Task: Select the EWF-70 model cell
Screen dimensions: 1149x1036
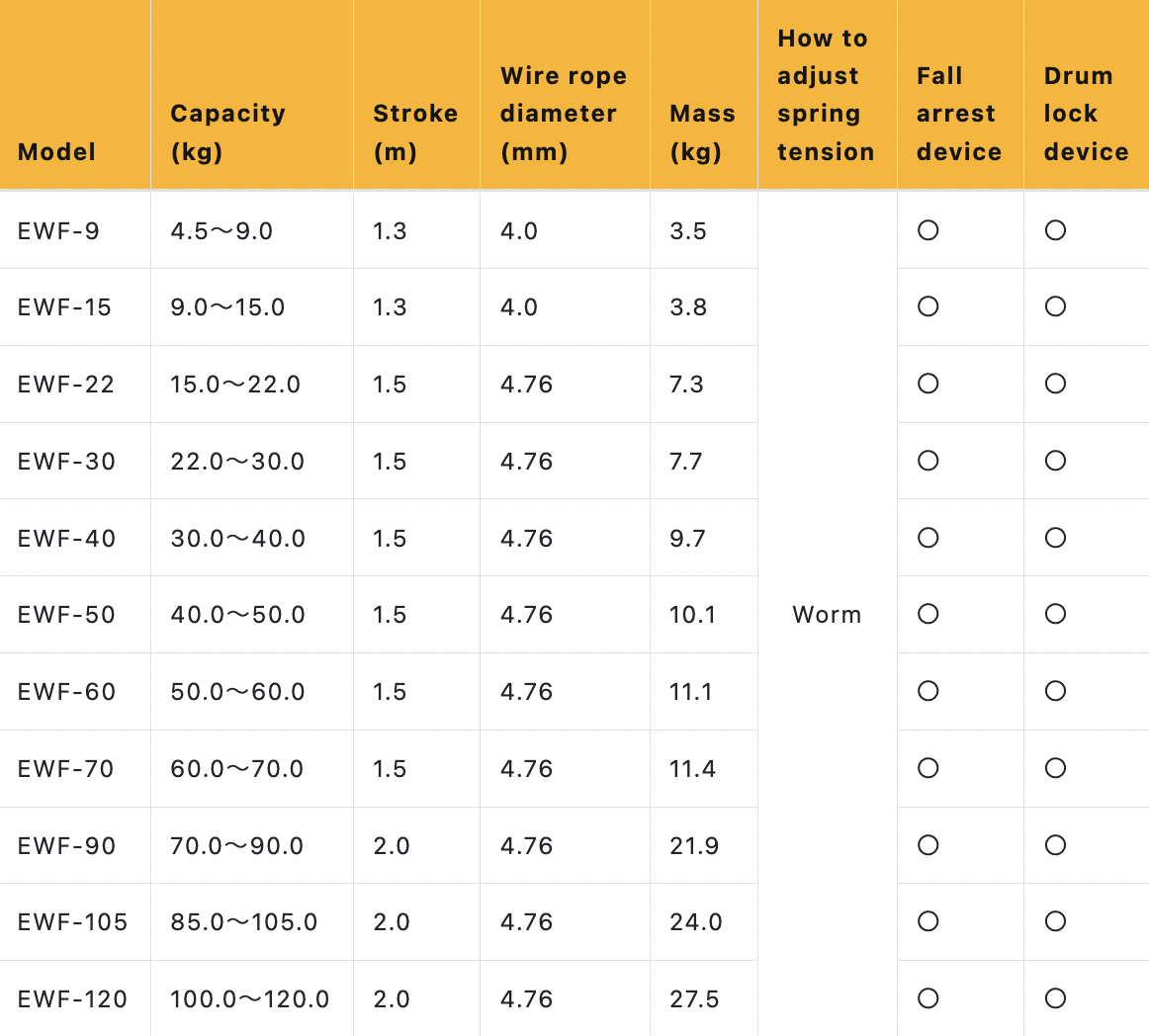Action: click(x=65, y=769)
